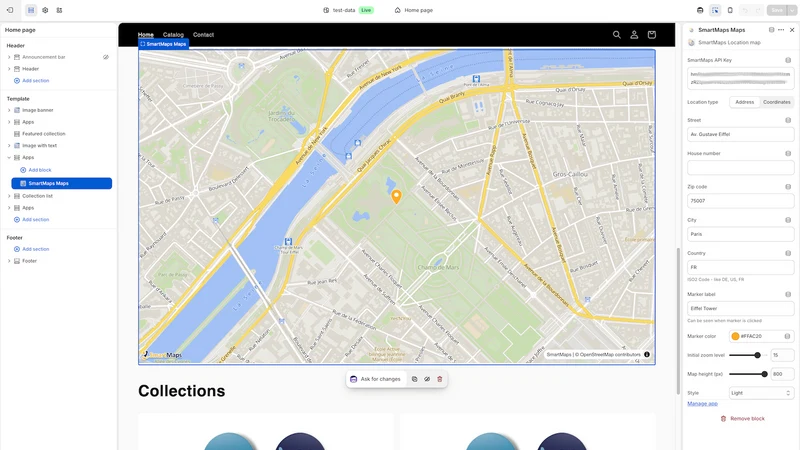Screen dimensions: 800x450
Task: Expand the Announcement bar section
Action: point(9,57)
